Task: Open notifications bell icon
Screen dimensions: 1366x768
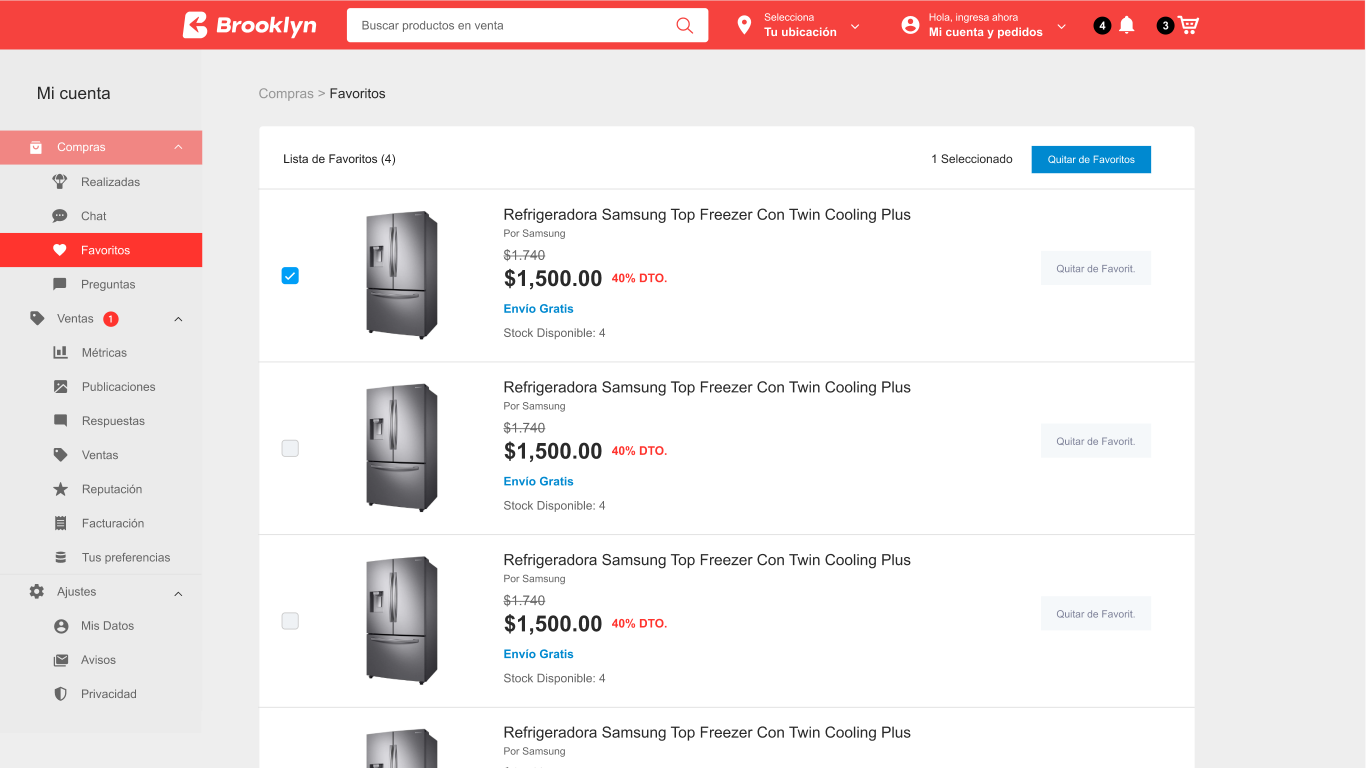Action: 1127,25
